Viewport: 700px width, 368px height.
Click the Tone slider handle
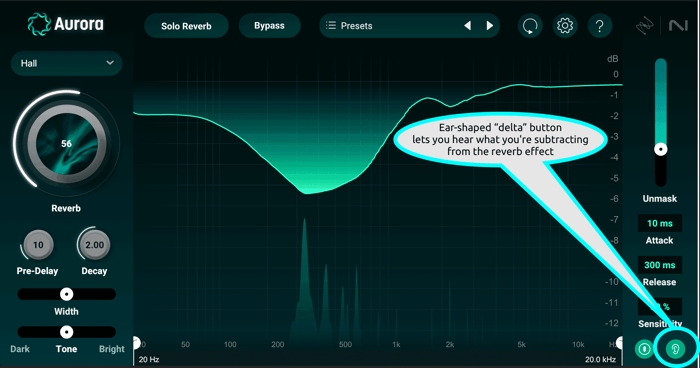coord(67,332)
